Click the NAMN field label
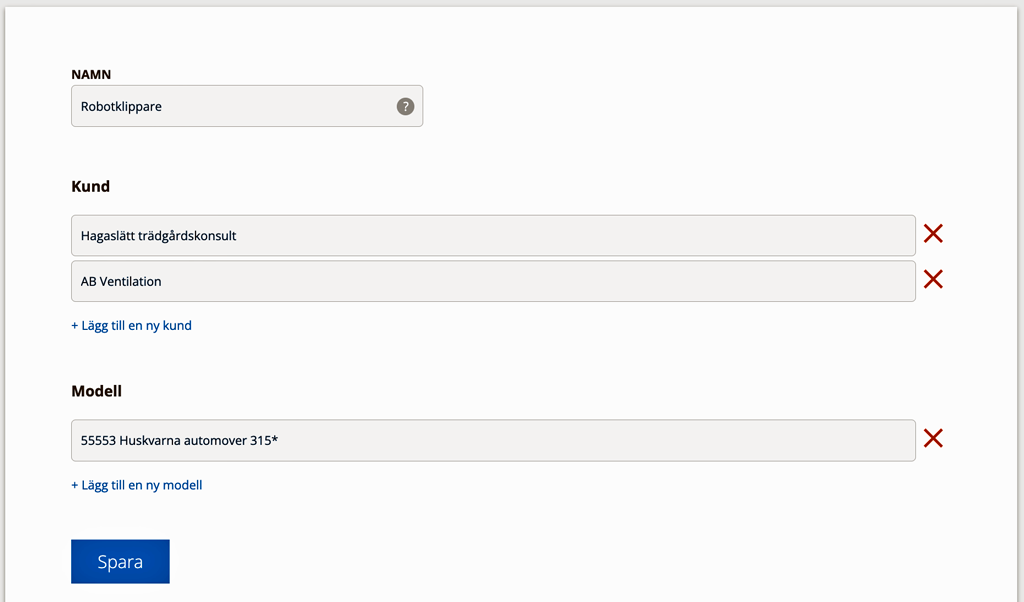Screen dimensions: 1024x602 click(x=91, y=74)
